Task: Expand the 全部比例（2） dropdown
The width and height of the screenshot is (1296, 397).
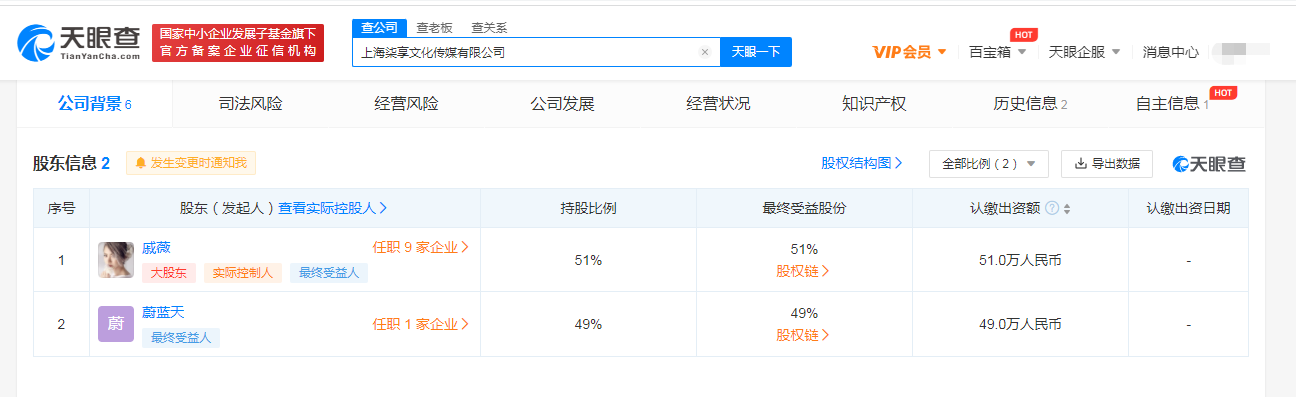Action: click(989, 164)
